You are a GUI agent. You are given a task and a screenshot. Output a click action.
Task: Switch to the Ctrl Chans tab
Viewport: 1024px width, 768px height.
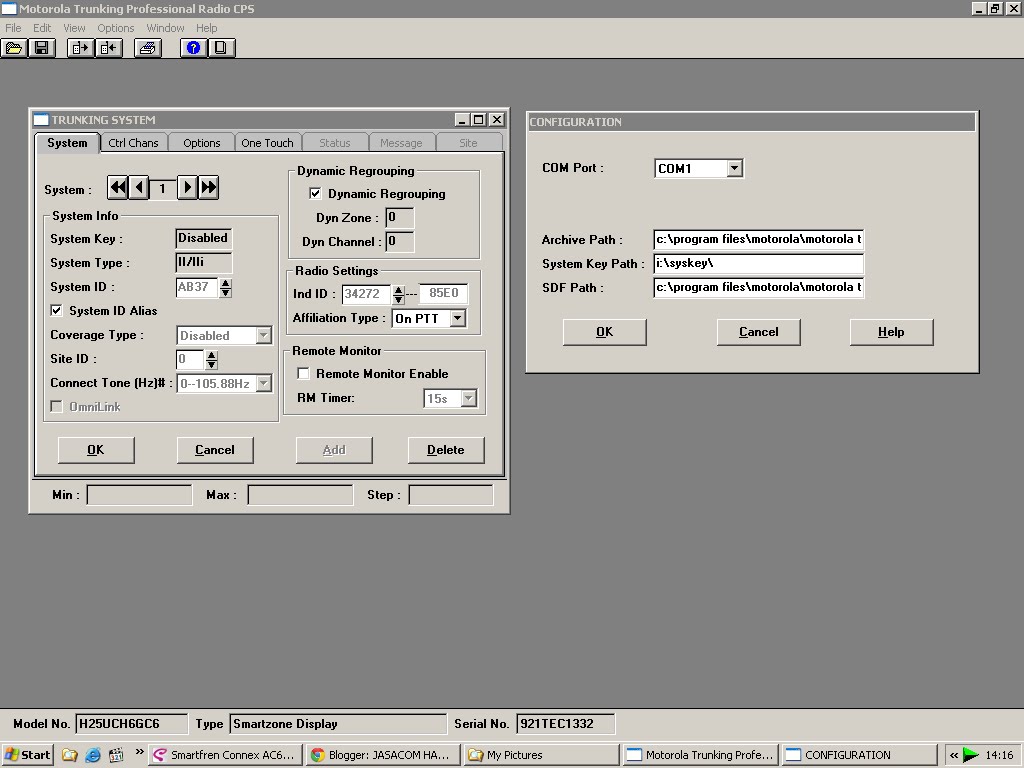pyautogui.click(x=133, y=143)
